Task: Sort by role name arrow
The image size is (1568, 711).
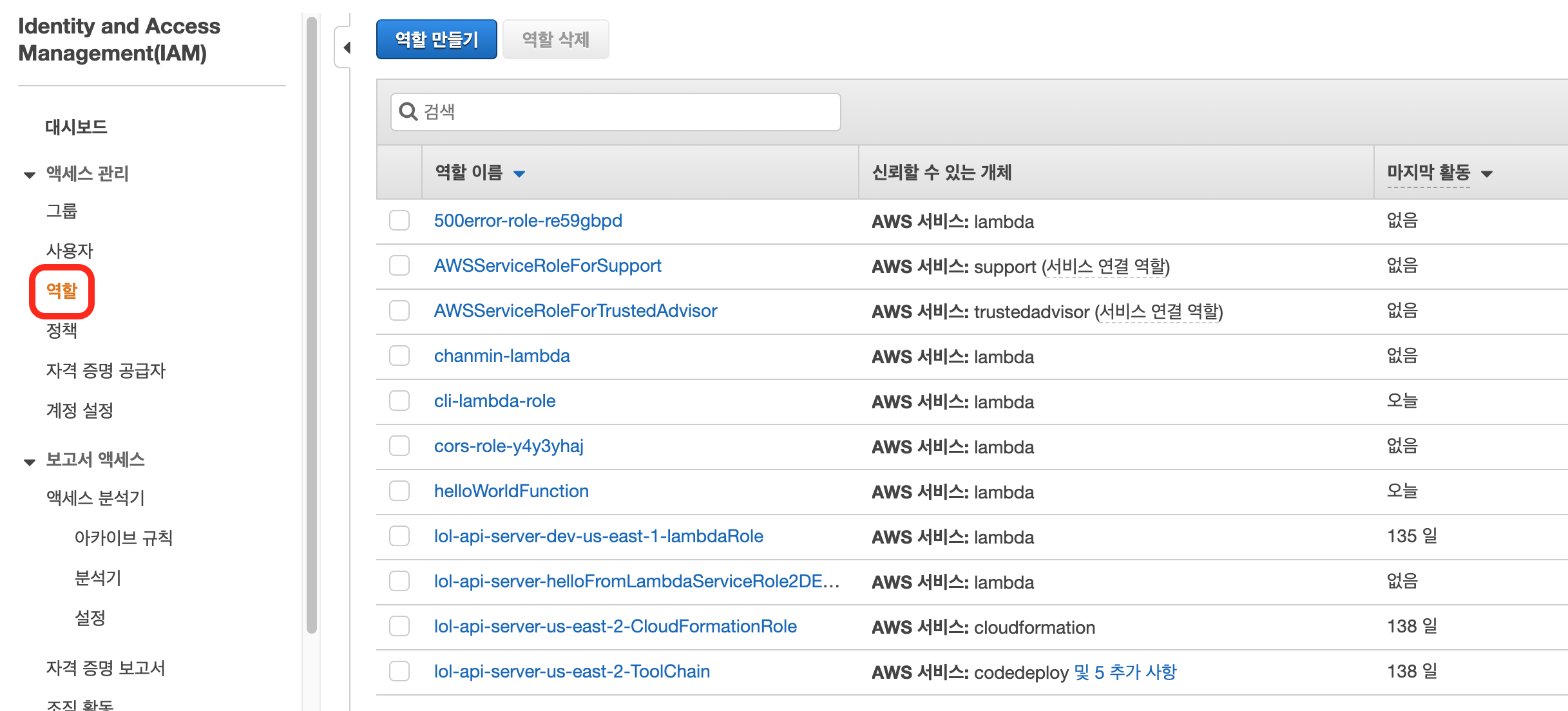Action: coord(519,174)
